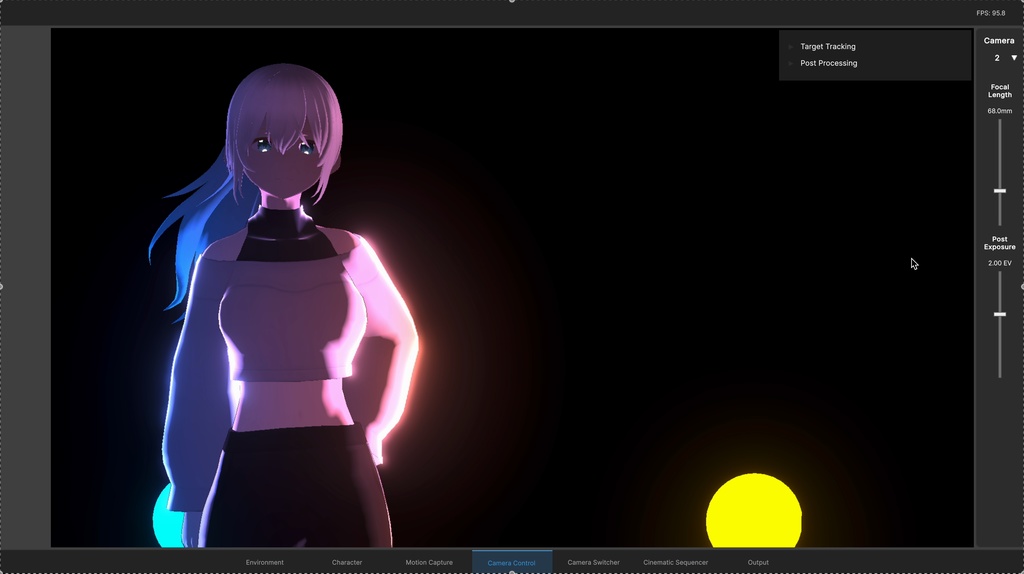The width and height of the screenshot is (1024, 574).
Task: Go to the Cinematic Sequencer tab
Action: tap(675, 562)
